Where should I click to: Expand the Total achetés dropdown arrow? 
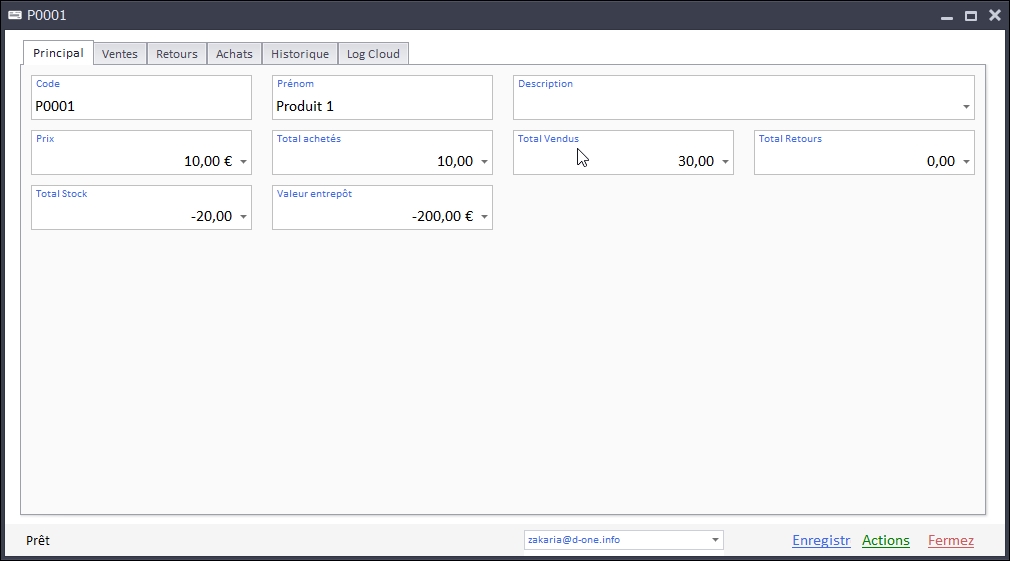pyautogui.click(x=484, y=162)
